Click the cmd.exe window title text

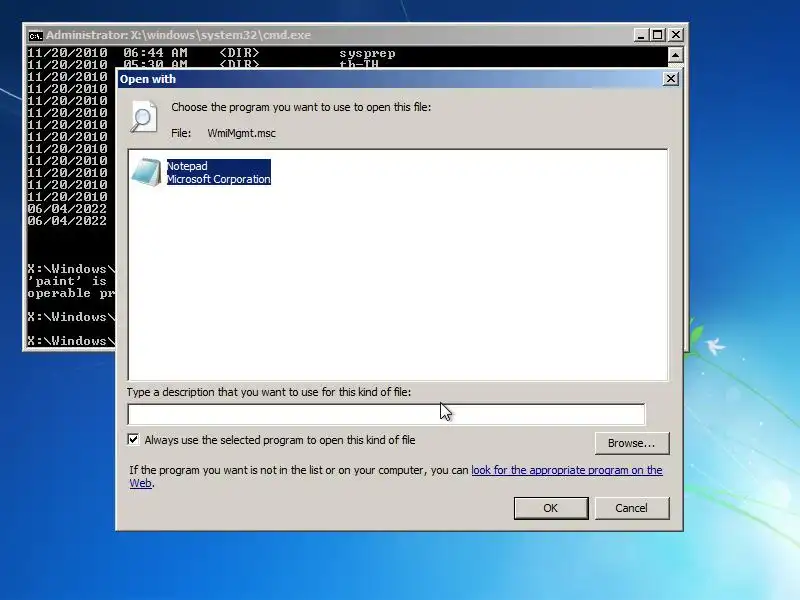click(x=179, y=35)
